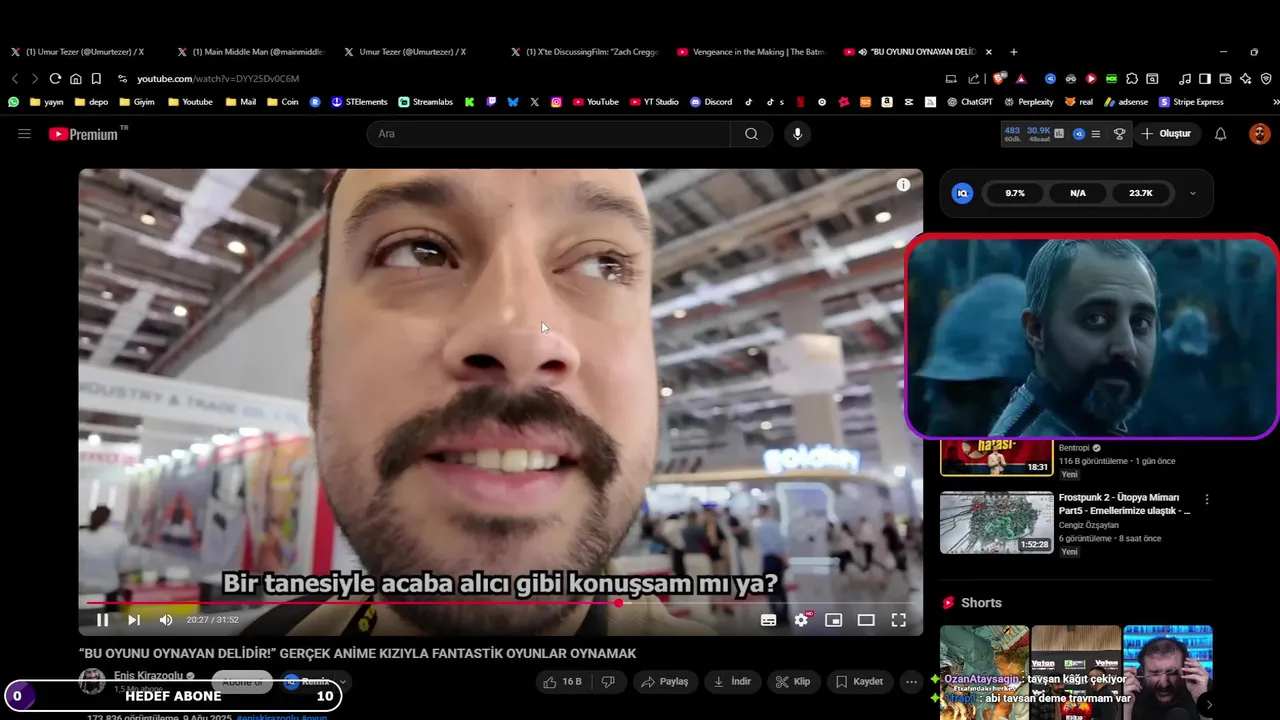Reload the current page
The image size is (1280, 720).
pyautogui.click(x=55, y=79)
